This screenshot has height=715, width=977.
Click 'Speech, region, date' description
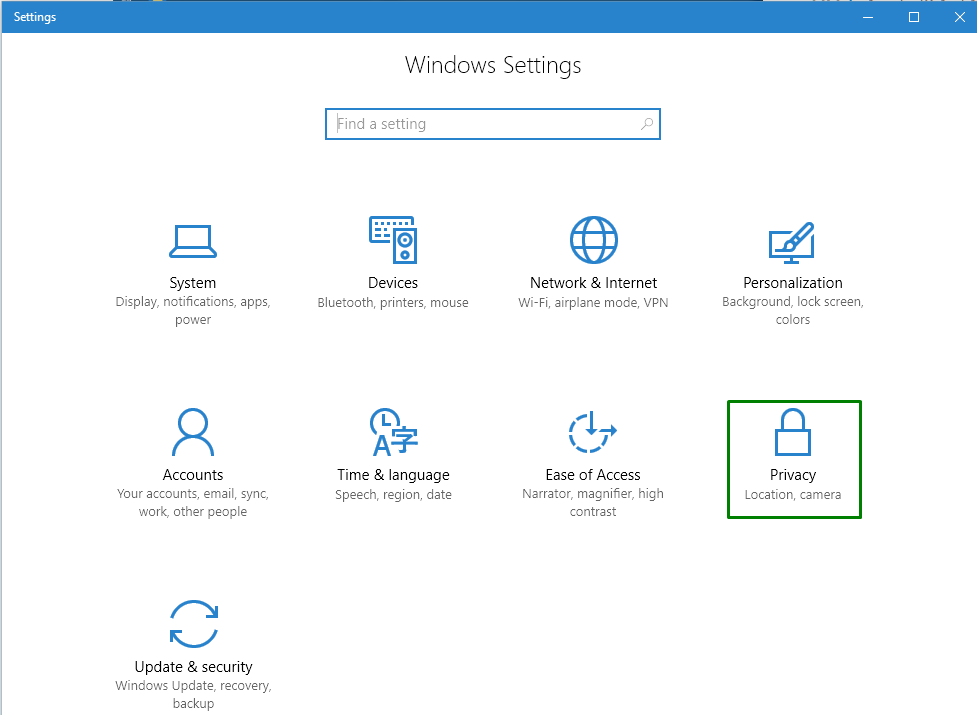[x=393, y=495]
